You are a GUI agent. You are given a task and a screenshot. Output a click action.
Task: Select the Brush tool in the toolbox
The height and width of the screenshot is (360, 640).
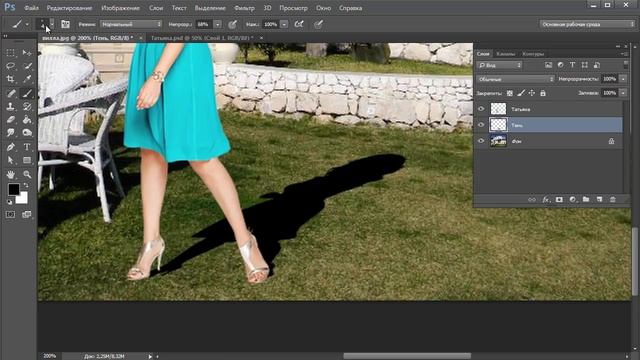(27, 93)
